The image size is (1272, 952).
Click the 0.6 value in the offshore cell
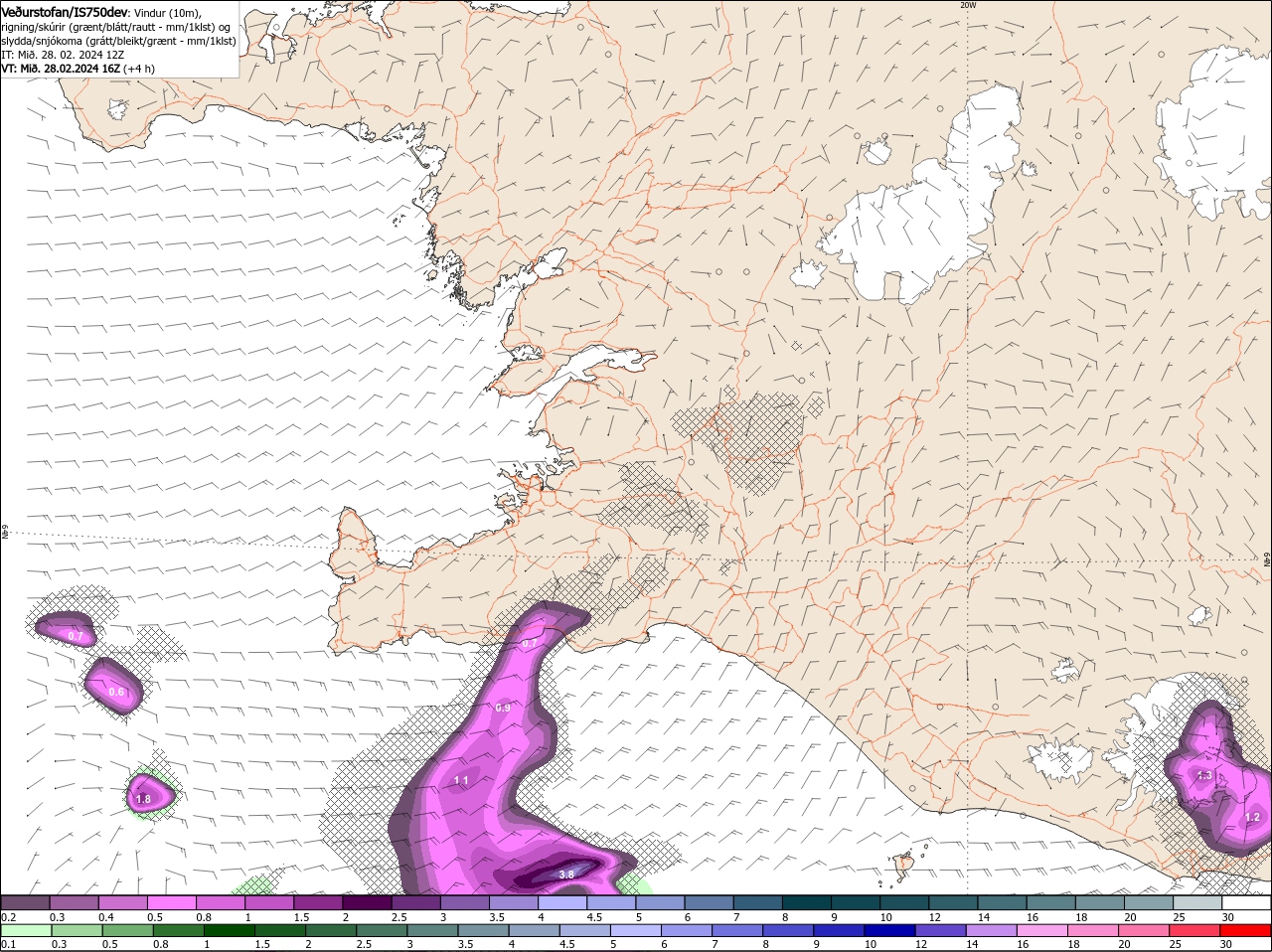tap(116, 693)
